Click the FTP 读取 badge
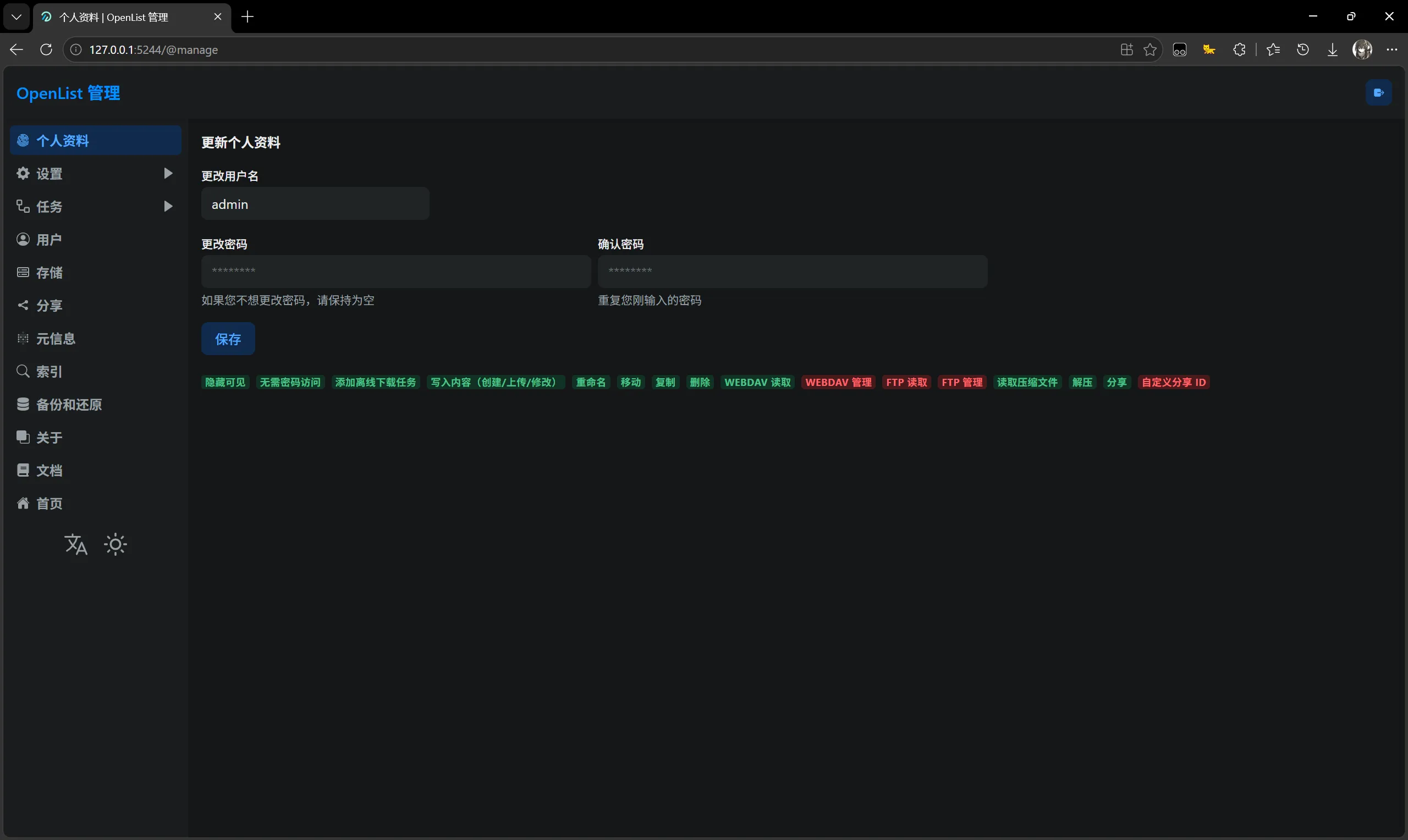Image resolution: width=1408 pixels, height=840 pixels. [907, 383]
